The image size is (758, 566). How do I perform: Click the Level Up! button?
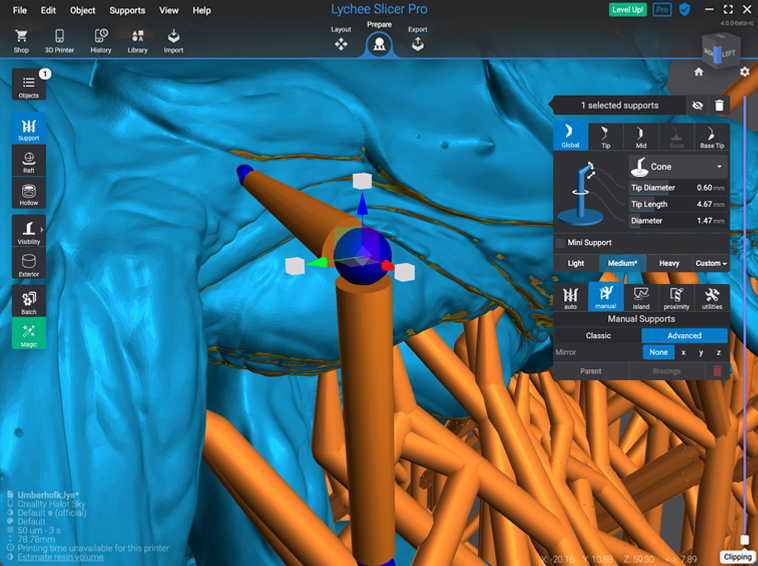coord(627,9)
